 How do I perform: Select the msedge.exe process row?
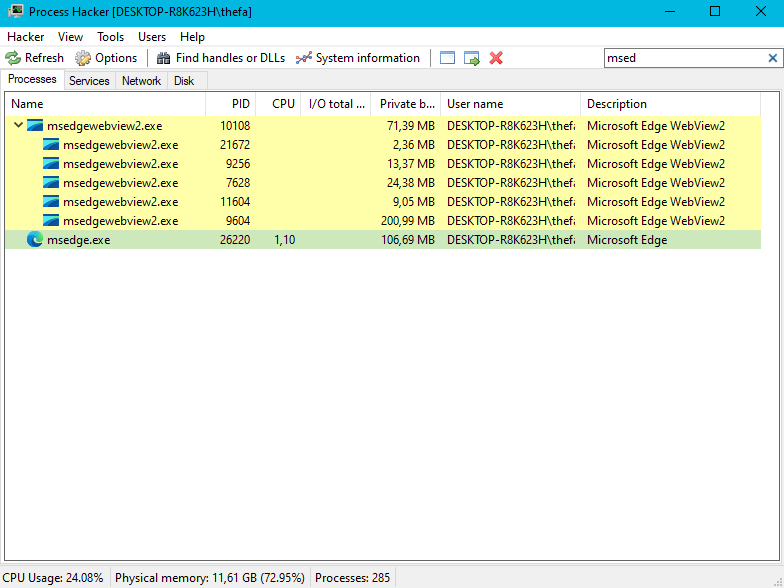click(383, 240)
